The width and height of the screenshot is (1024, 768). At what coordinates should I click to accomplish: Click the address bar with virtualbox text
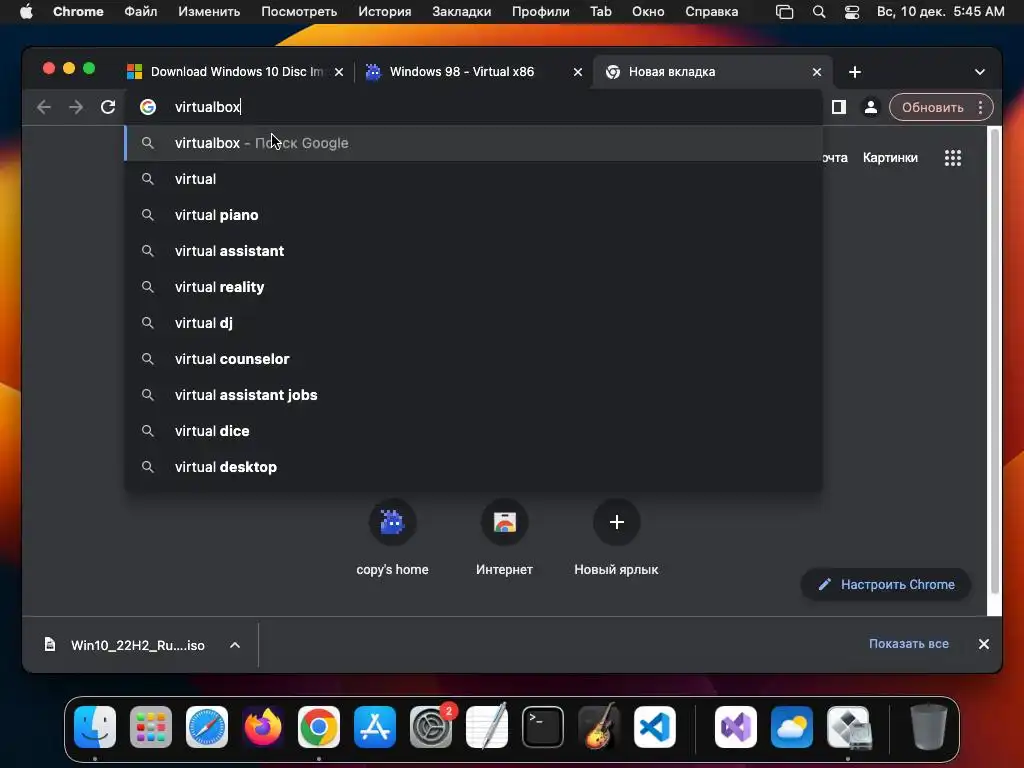(473, 107)
